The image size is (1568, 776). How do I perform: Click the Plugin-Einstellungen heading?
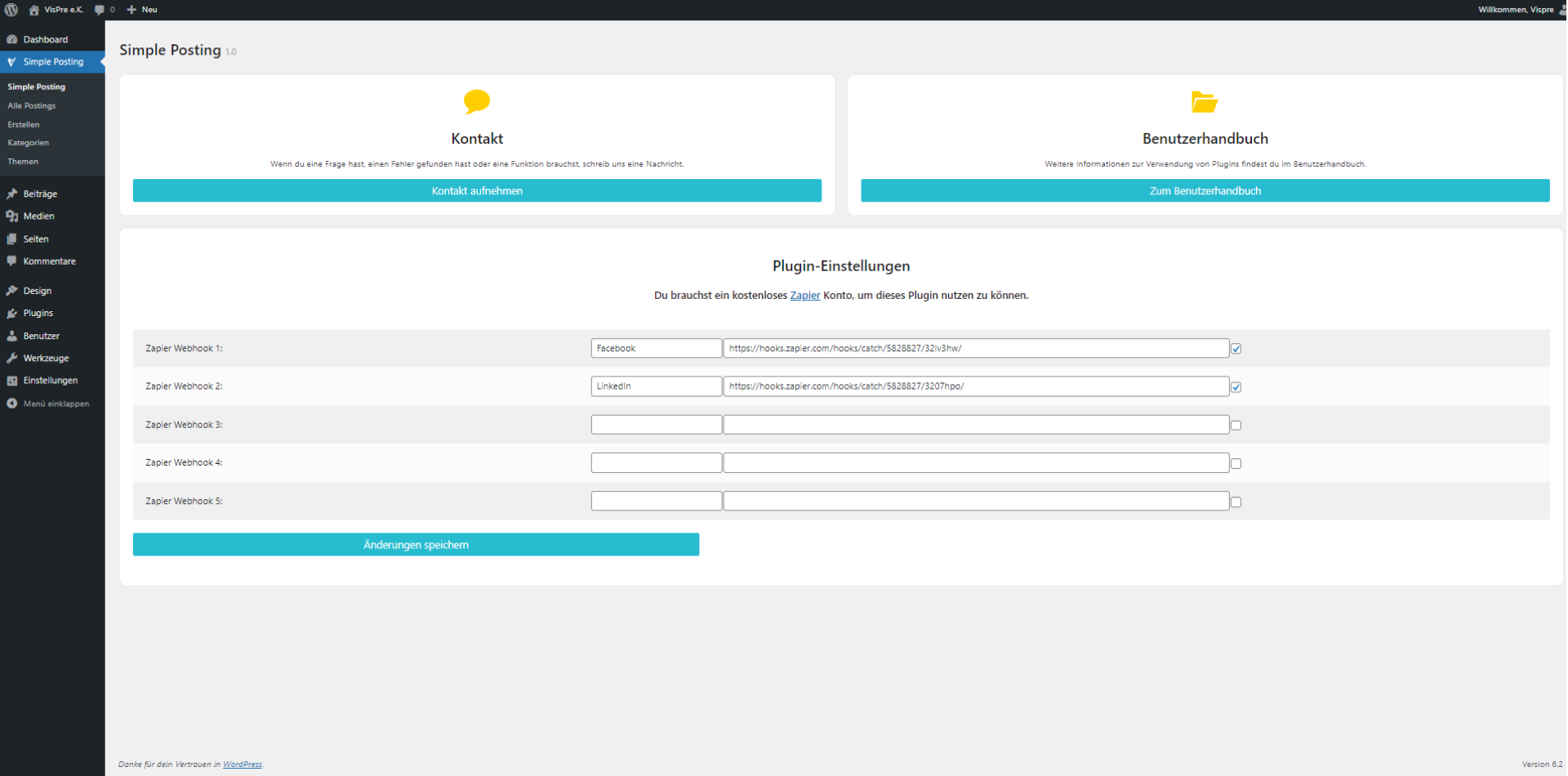[841, 265]
